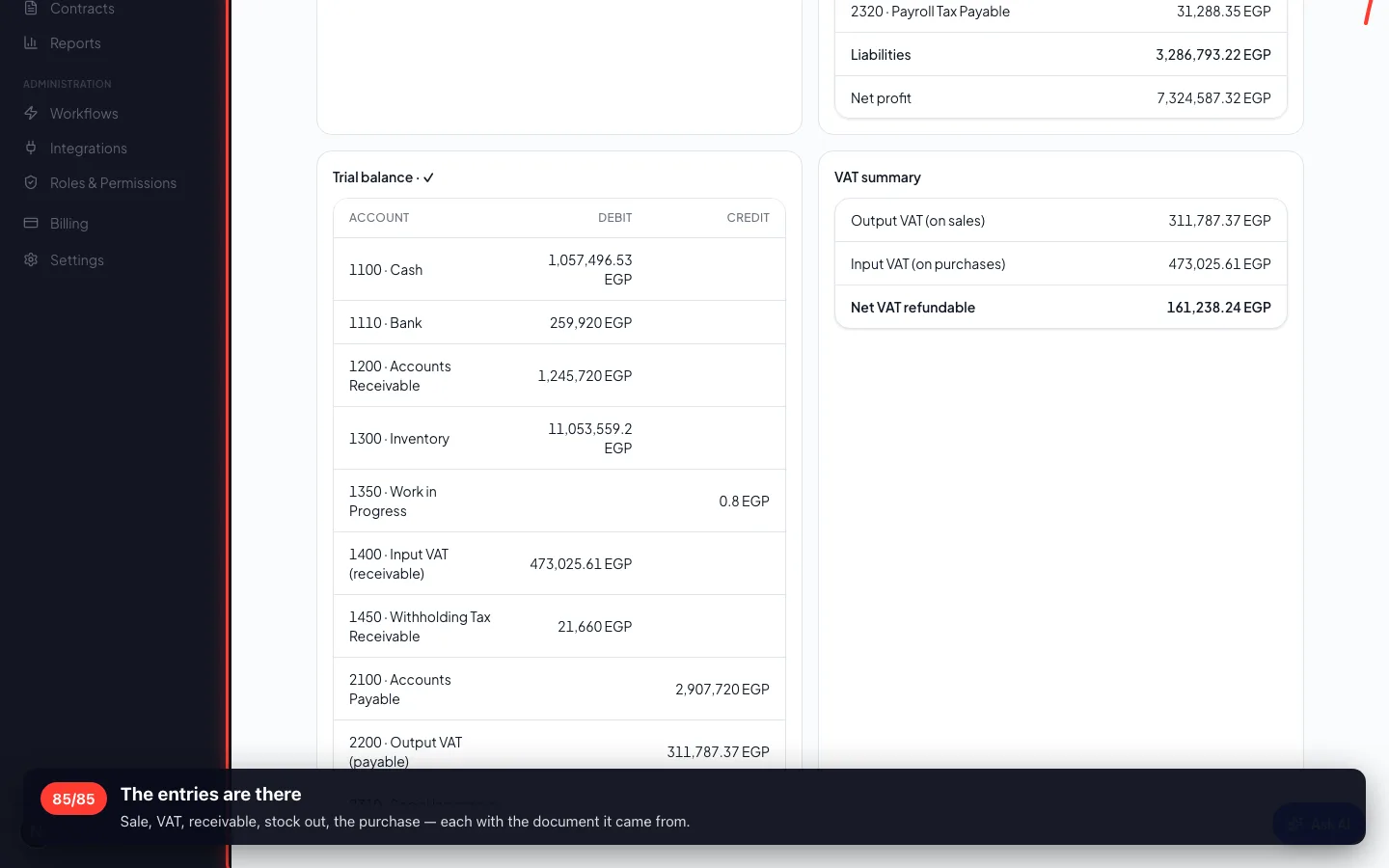
Task: Select the 2100 · Accounts Payable row
Action: click(x=559, y=690)
